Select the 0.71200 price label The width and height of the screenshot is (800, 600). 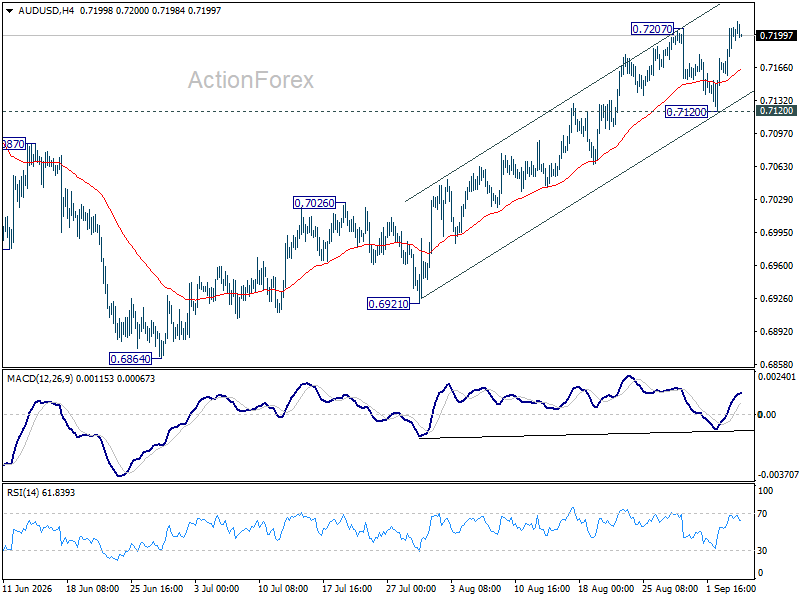[x=686, y=112]
